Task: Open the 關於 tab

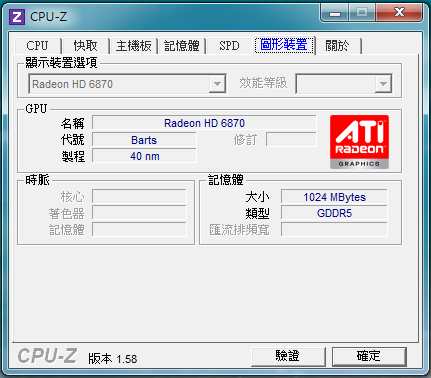Action: point(338,46)
